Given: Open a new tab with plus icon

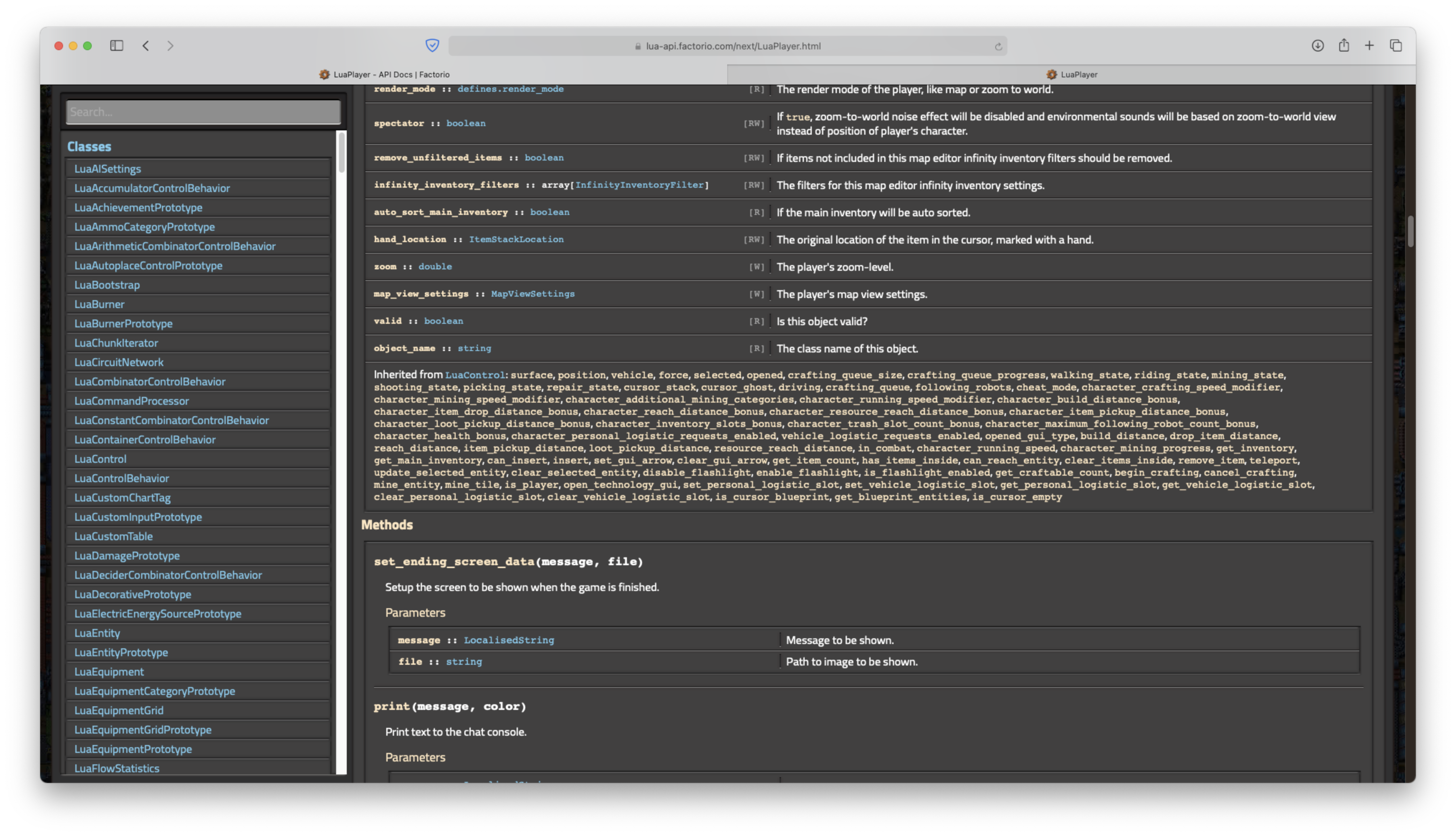Looking at the screenshot, I should tap(1370, 45).
